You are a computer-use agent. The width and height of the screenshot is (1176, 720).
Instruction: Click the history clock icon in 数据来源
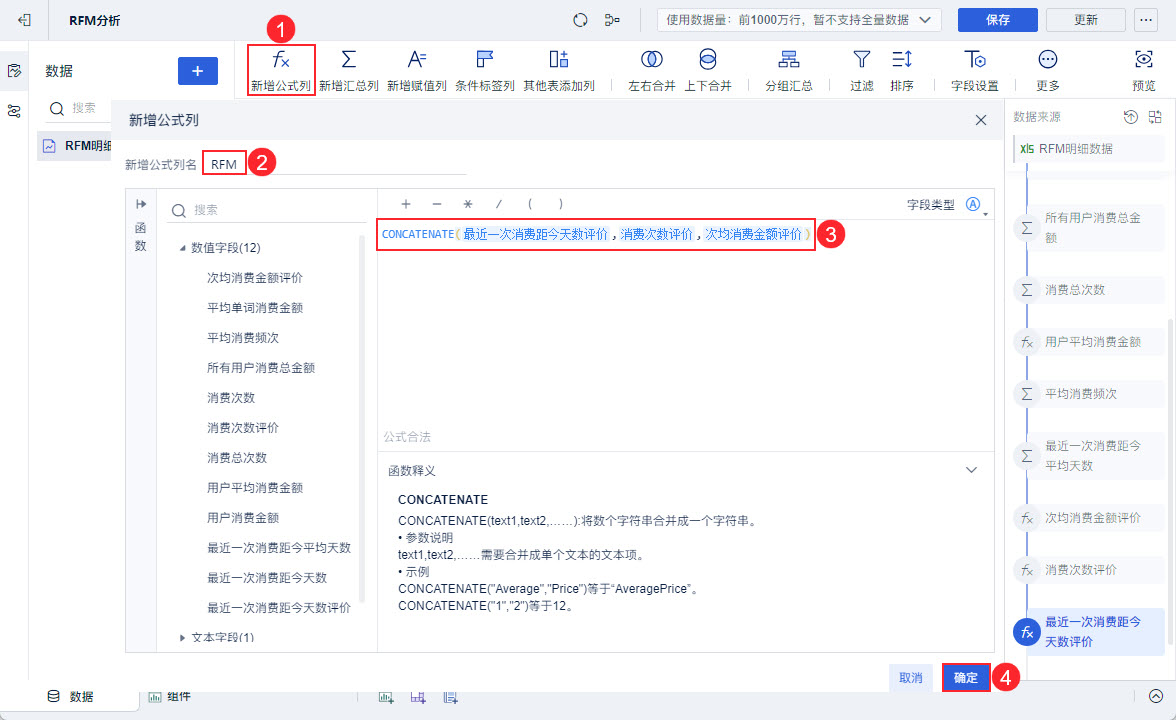(x=1131, y=117)
